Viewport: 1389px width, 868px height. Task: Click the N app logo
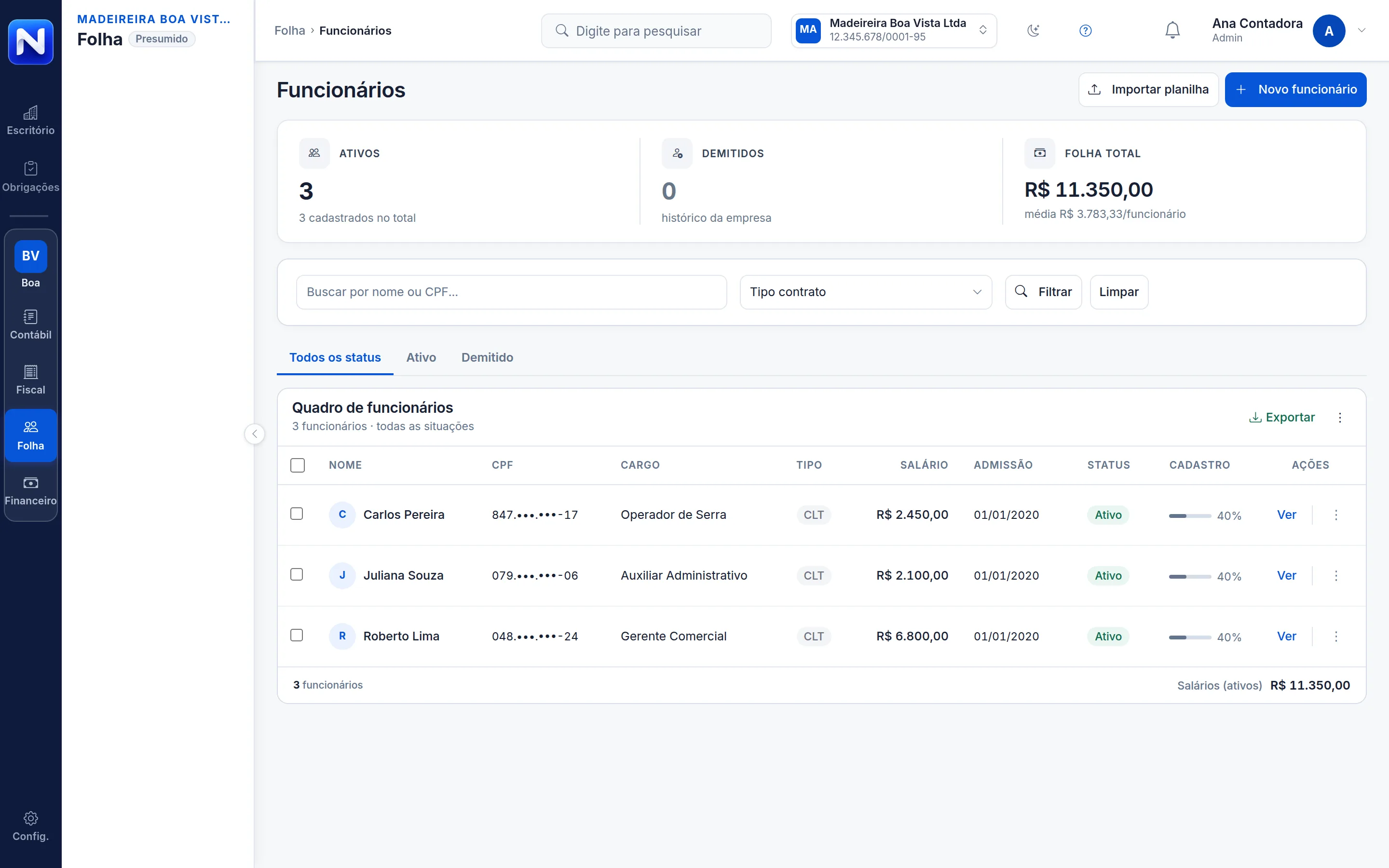click(x=30, y=41)
